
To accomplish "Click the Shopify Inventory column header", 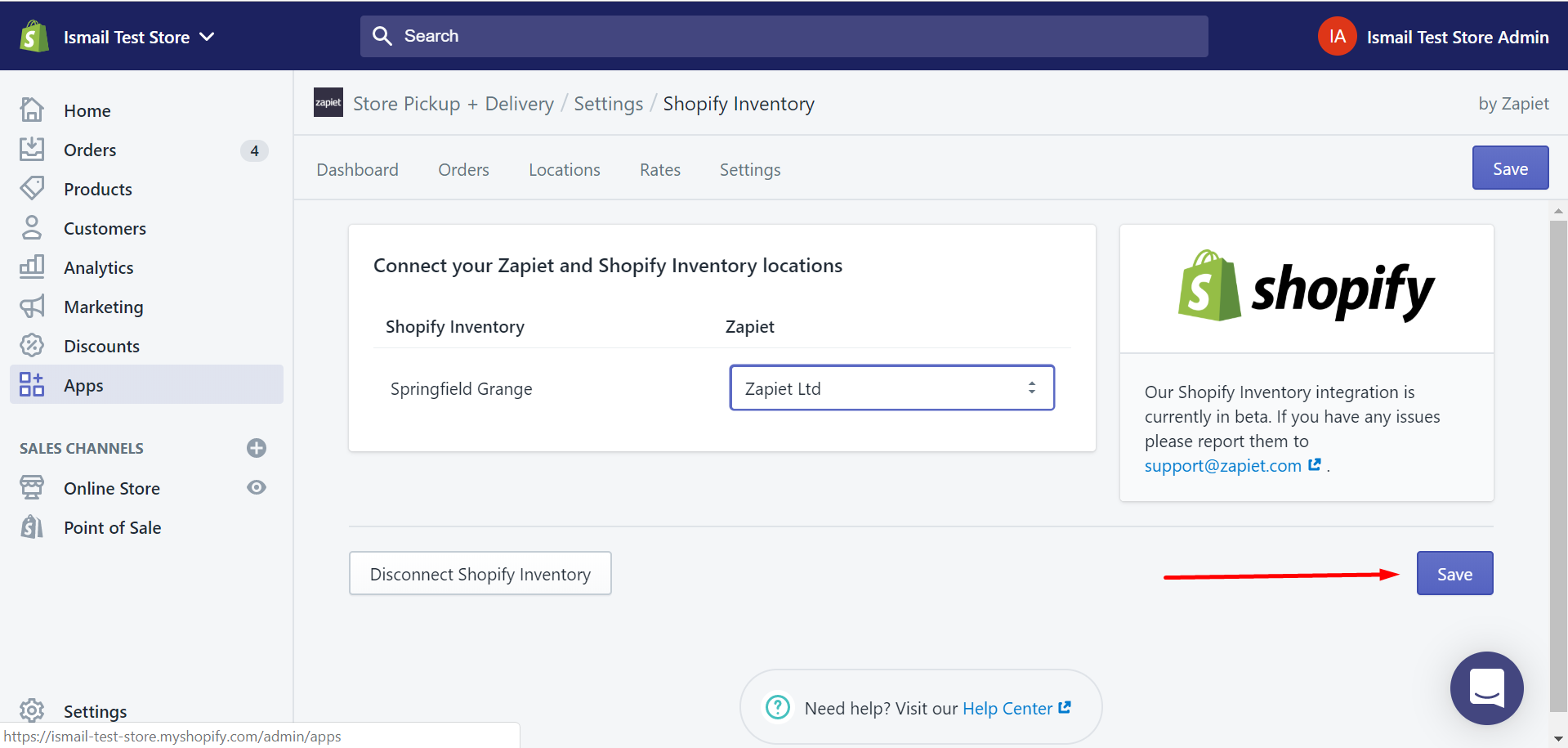I will (x=455, y=327).
